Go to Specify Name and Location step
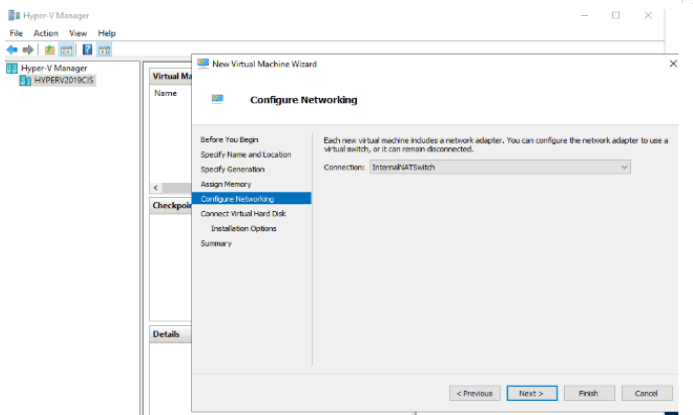Image resolution: width=693 pixels, height=415 pixels. (x=246, y=155)
